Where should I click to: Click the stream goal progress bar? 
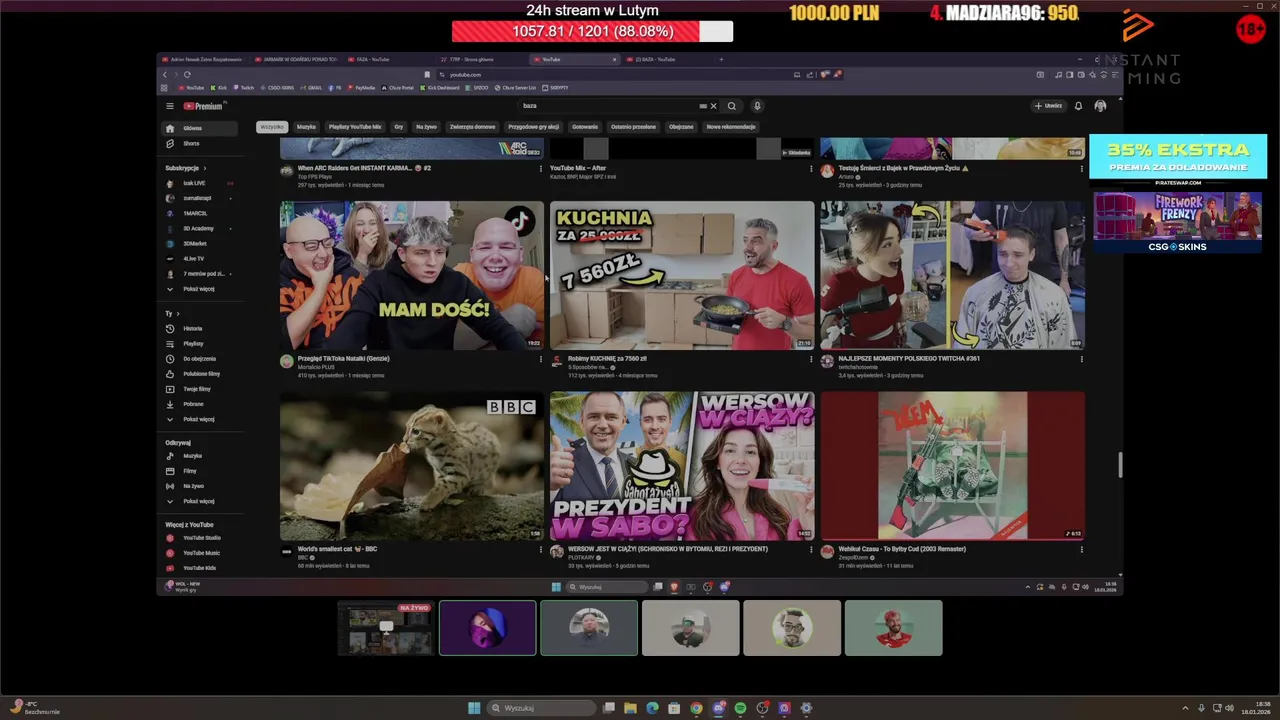click(x=592, y=31)
